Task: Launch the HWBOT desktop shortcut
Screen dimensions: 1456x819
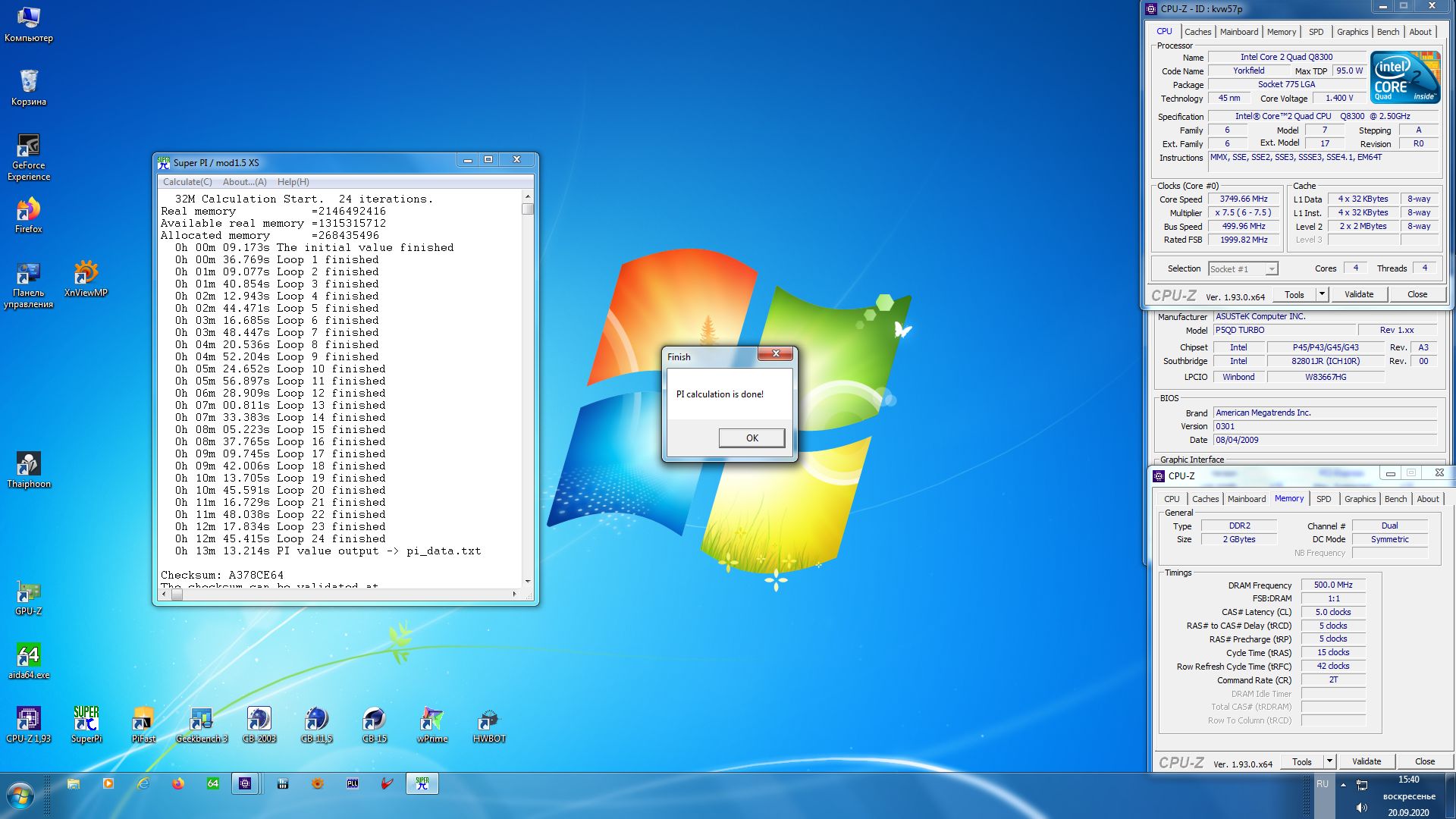Action: pyautogui.click(x=489, y=724)
